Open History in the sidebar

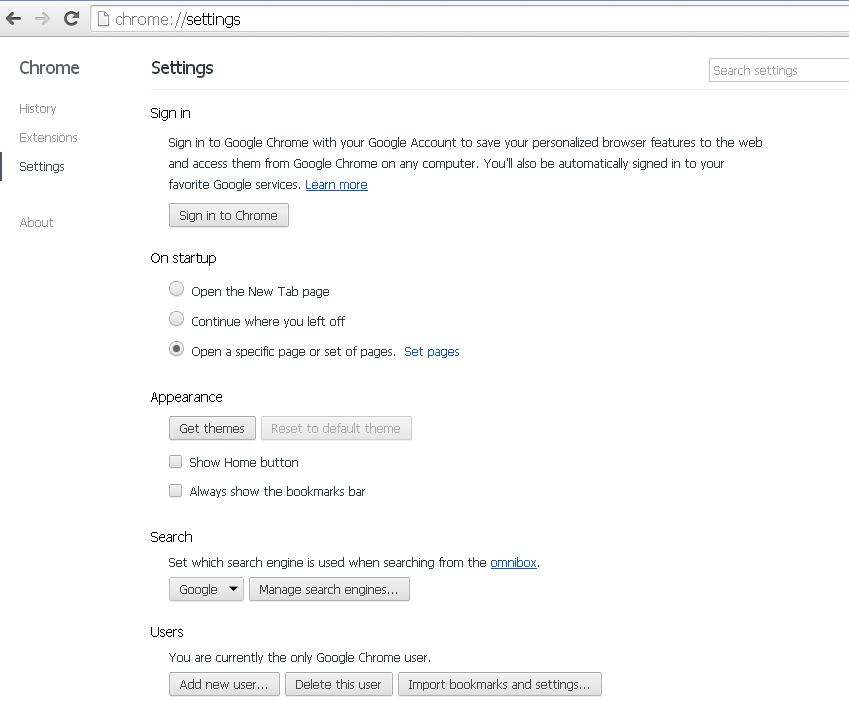click(x=37, y=108)
